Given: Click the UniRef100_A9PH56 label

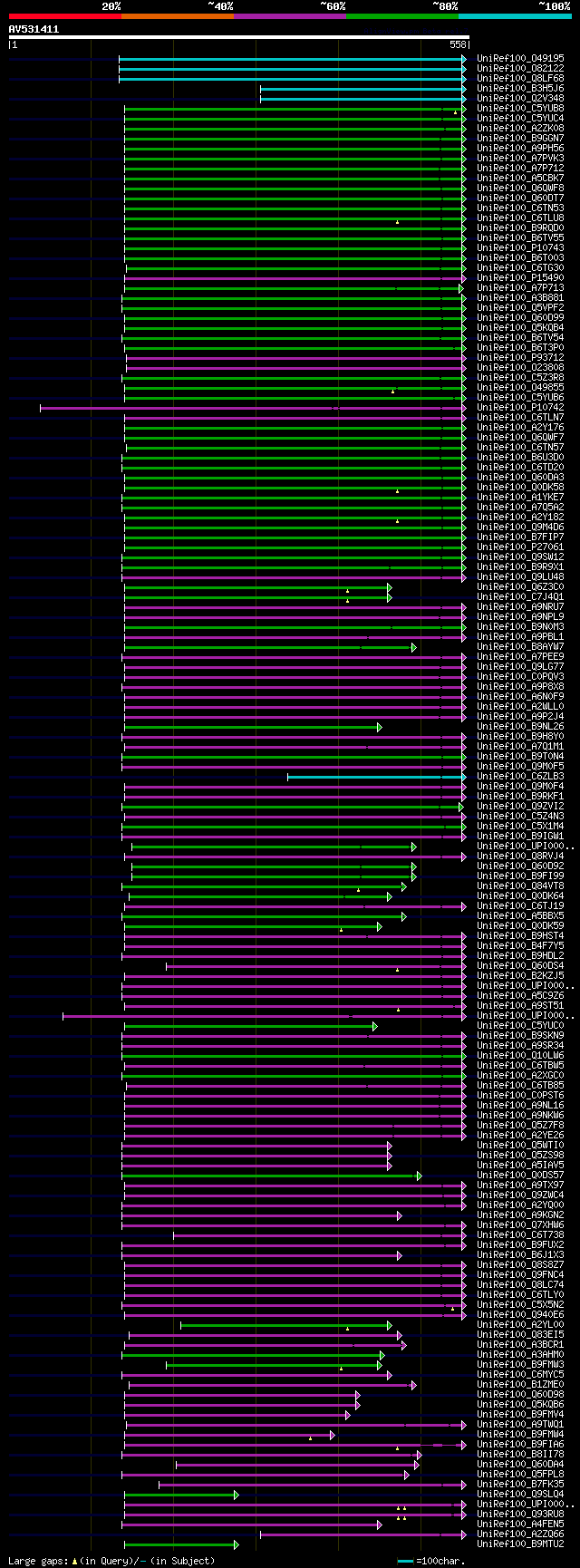Looking at the screenshot, I should (520, 148).
